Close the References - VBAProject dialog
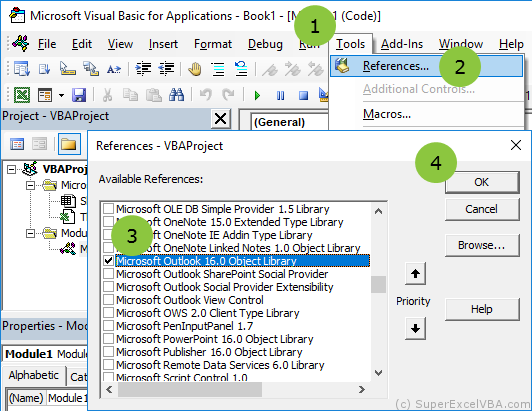Viewport: 532px width, 411px height. [x=516, y=145]
